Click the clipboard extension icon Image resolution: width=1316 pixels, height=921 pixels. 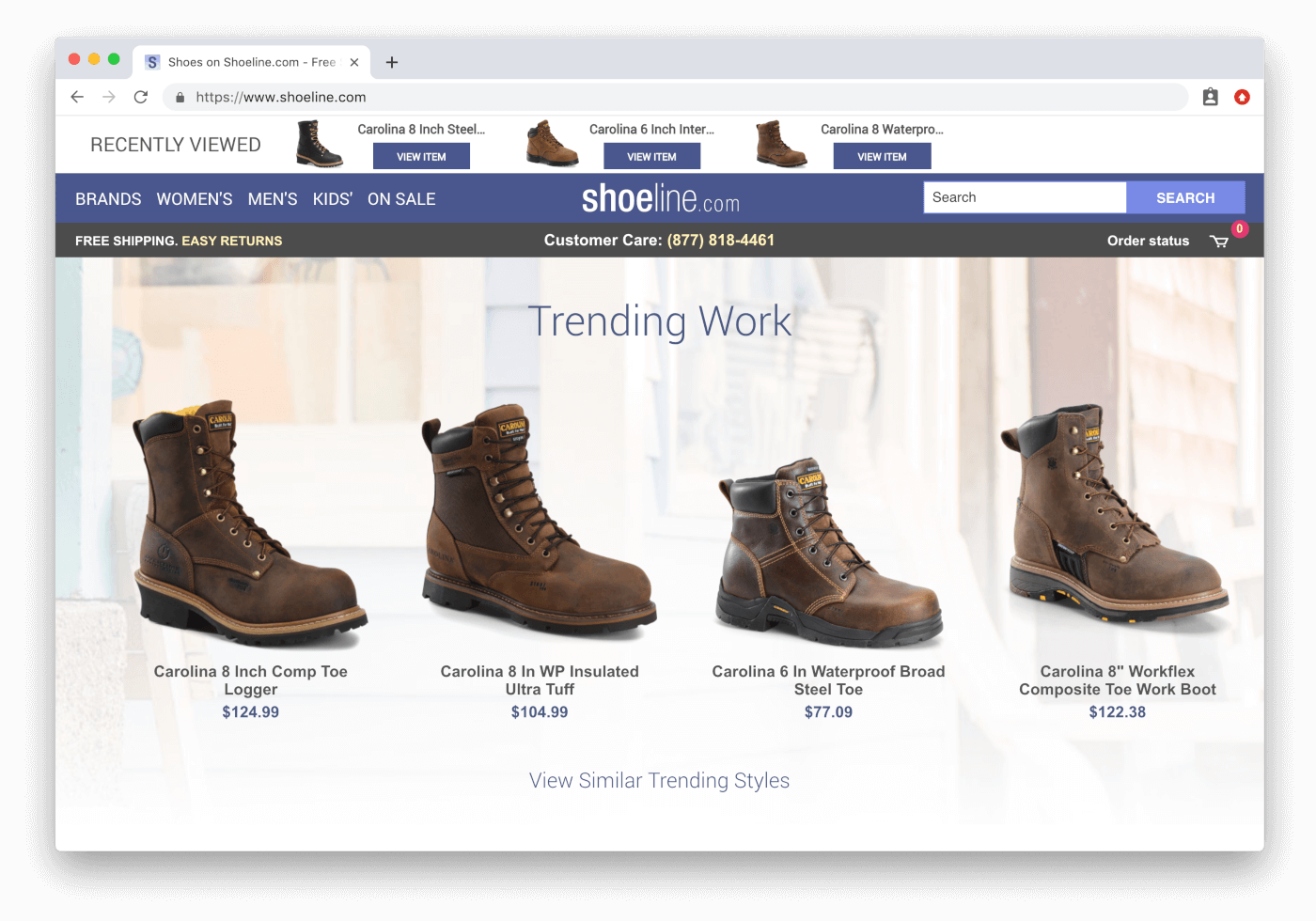pos(1211,97)
